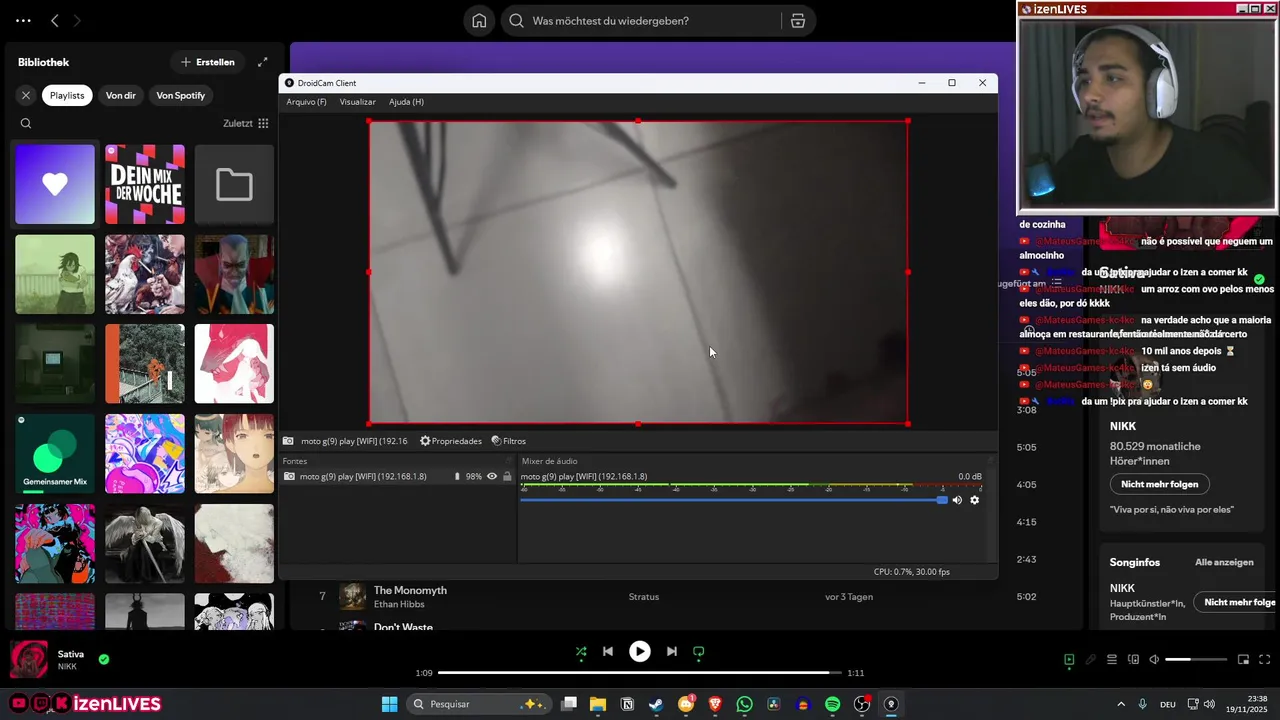Select the Playlists filter chip
This screenshot has width=1280, height=720.
click(67, 95)
